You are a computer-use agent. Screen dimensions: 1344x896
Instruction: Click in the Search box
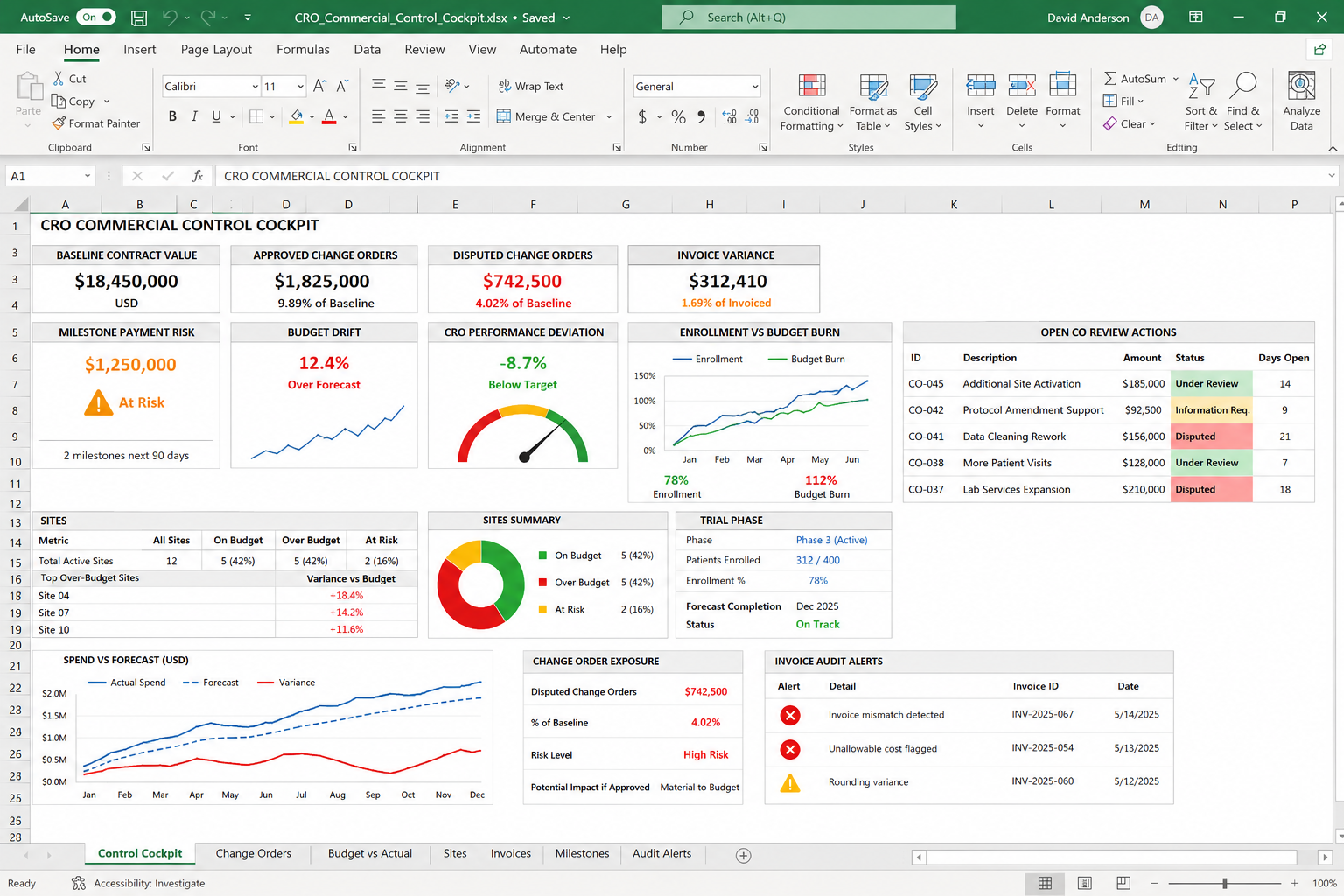coord(808,17)
